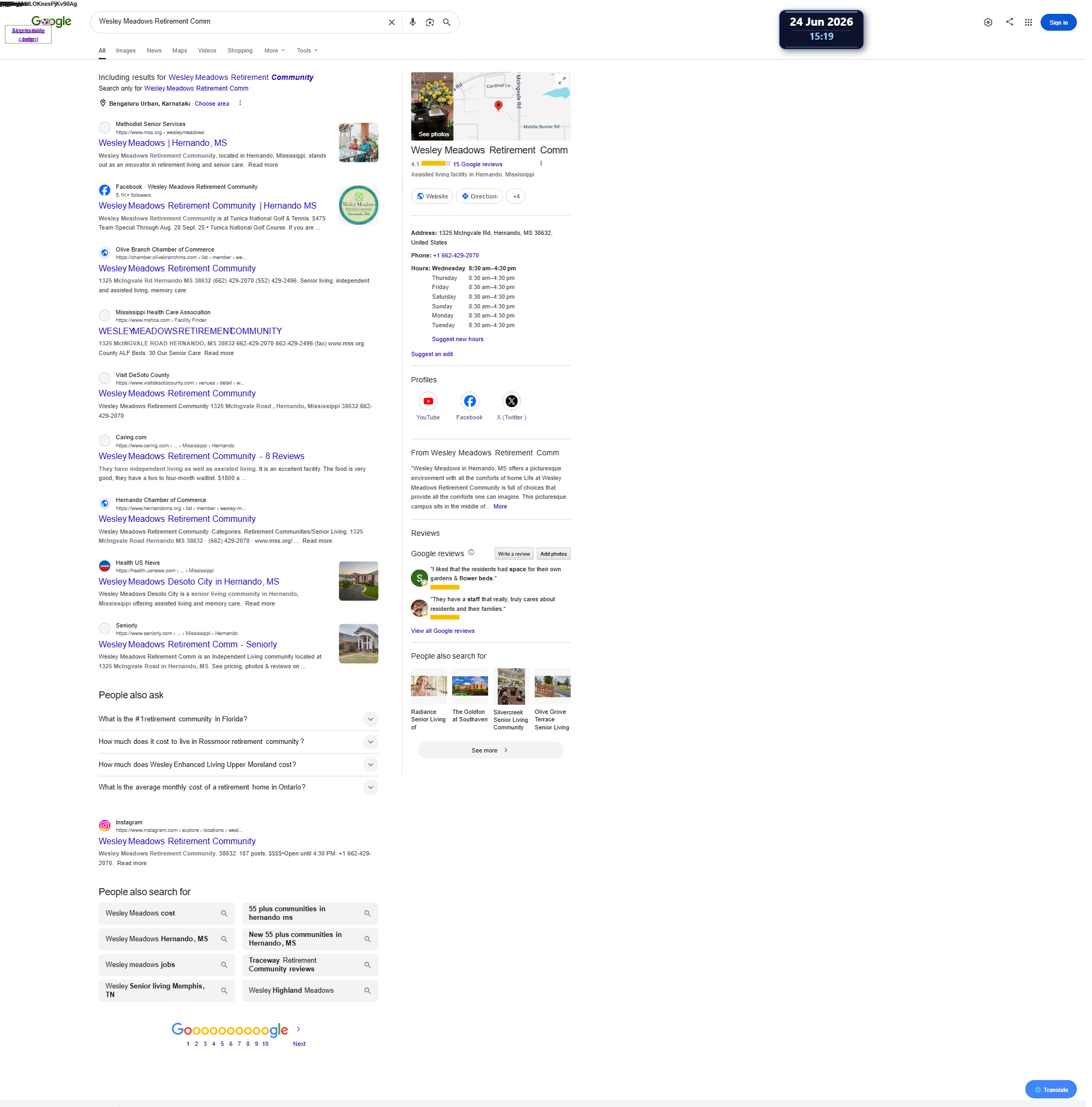Click the Next page link
1092x1107 pixels.
[x=299, y=1044]
